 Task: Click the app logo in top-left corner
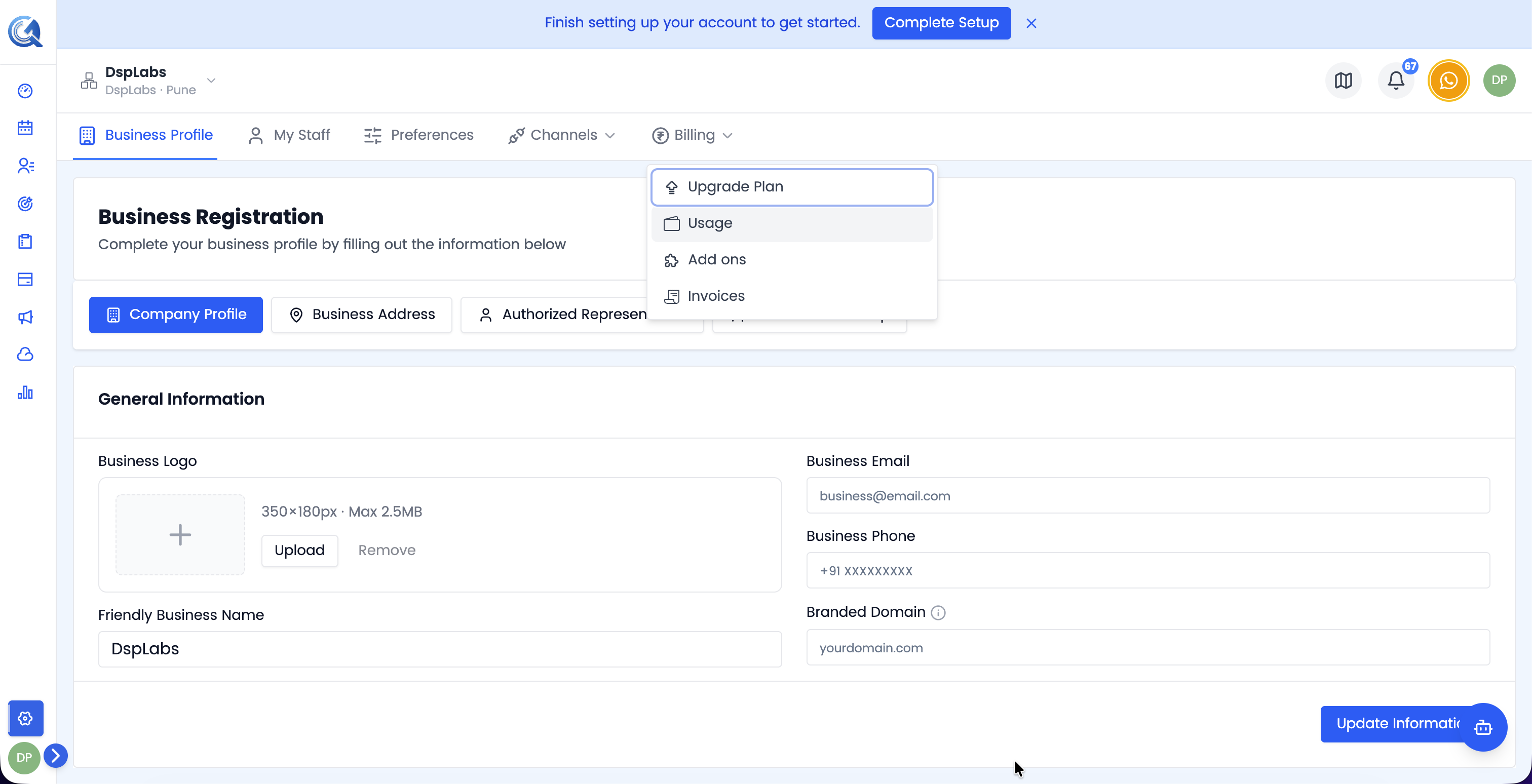click(25, 31)
